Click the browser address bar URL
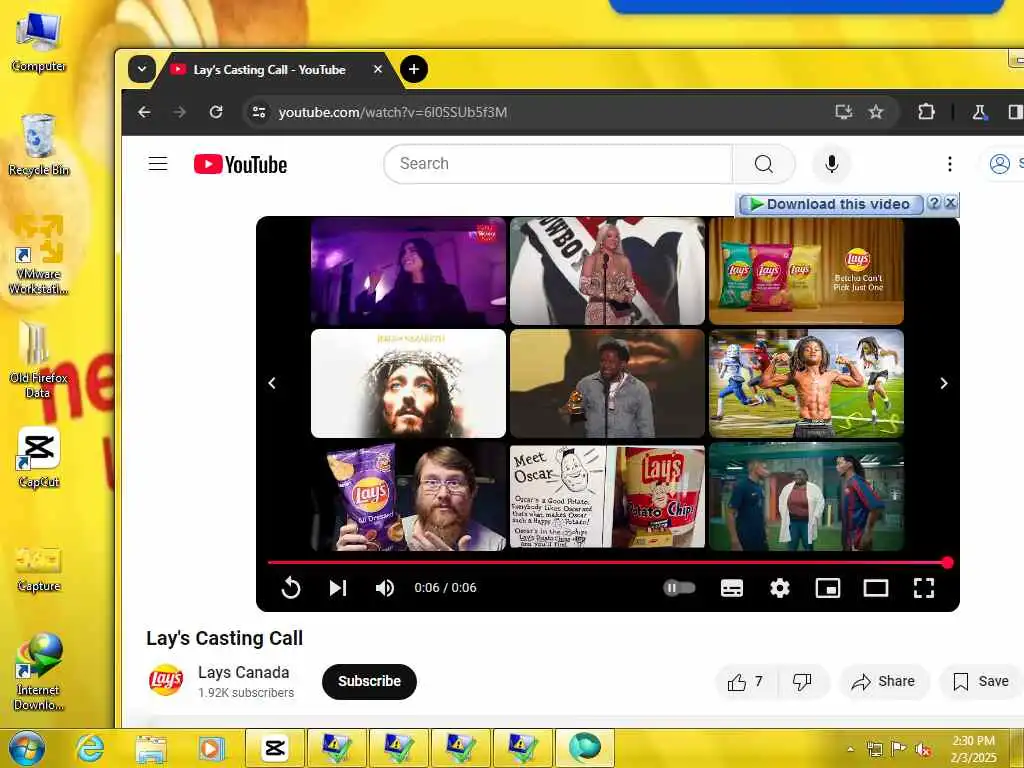 (x=393, y=112)
